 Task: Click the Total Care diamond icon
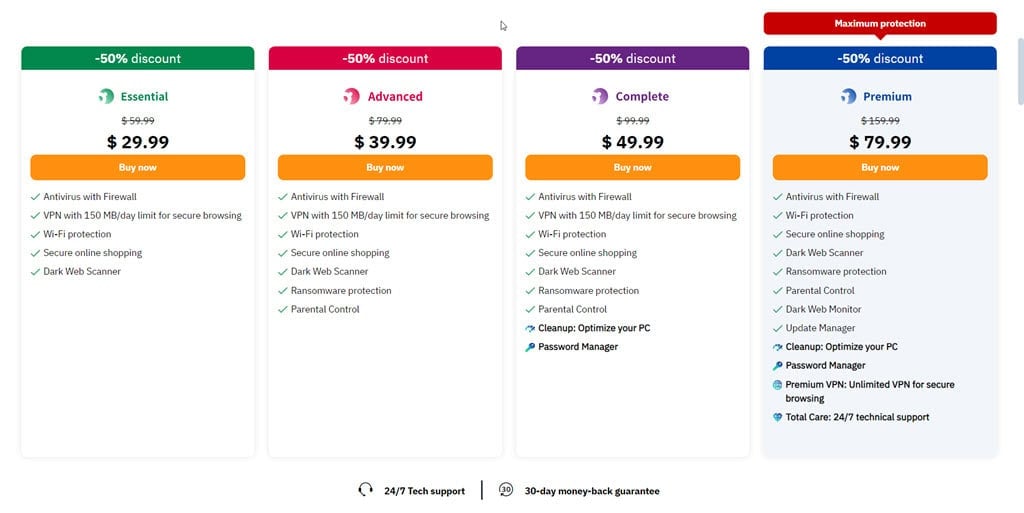pyautogui.click(x=778, y=418)
